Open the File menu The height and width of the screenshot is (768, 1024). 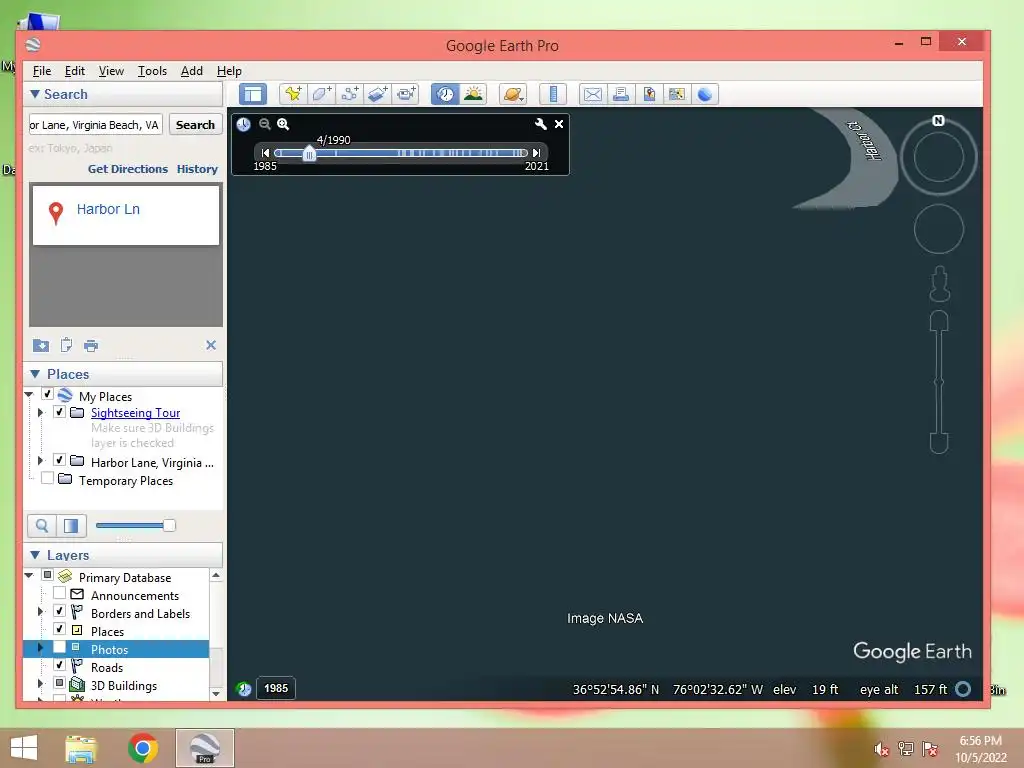point(42,71)
